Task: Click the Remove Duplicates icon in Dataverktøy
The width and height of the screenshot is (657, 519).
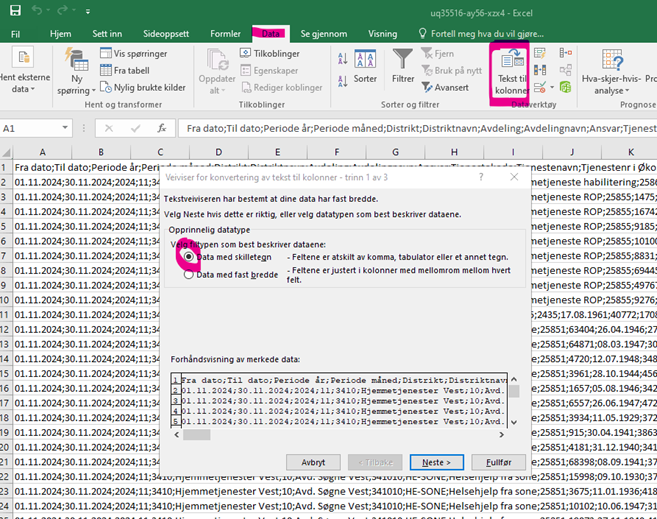Action: tap(540, 70)
